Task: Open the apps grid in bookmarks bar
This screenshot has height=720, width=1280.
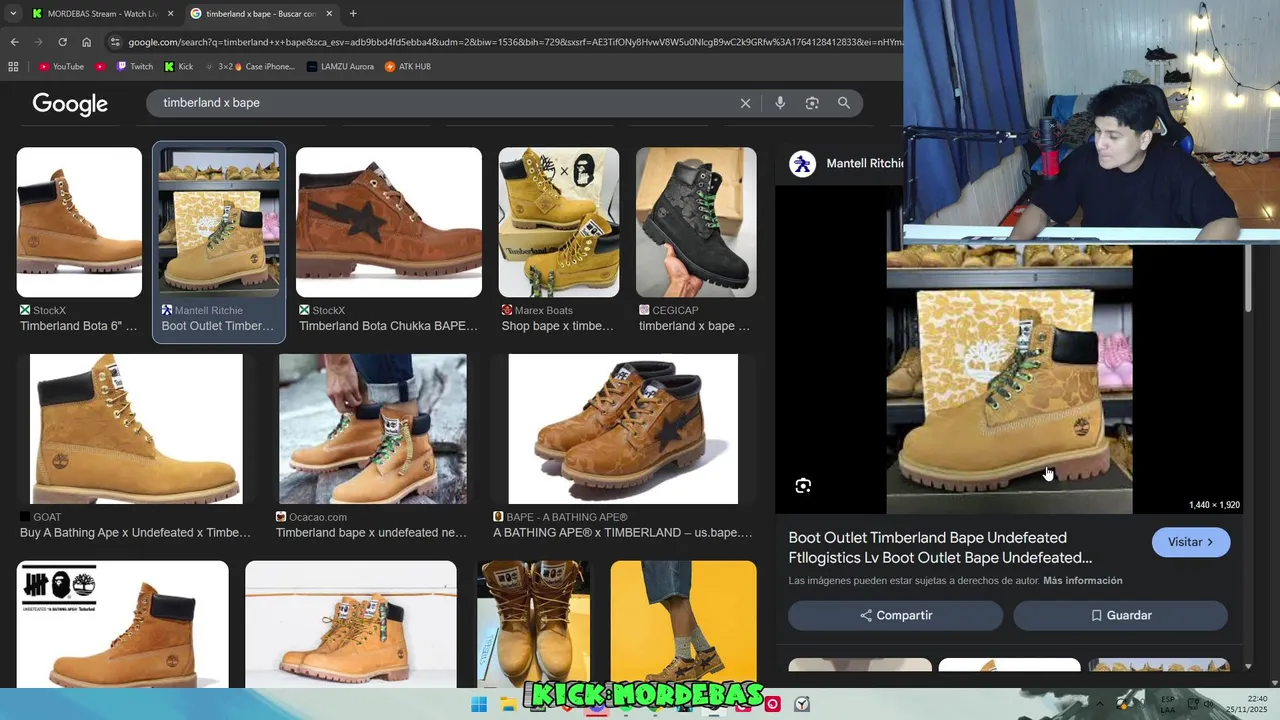Action: (x=13, y=67)
